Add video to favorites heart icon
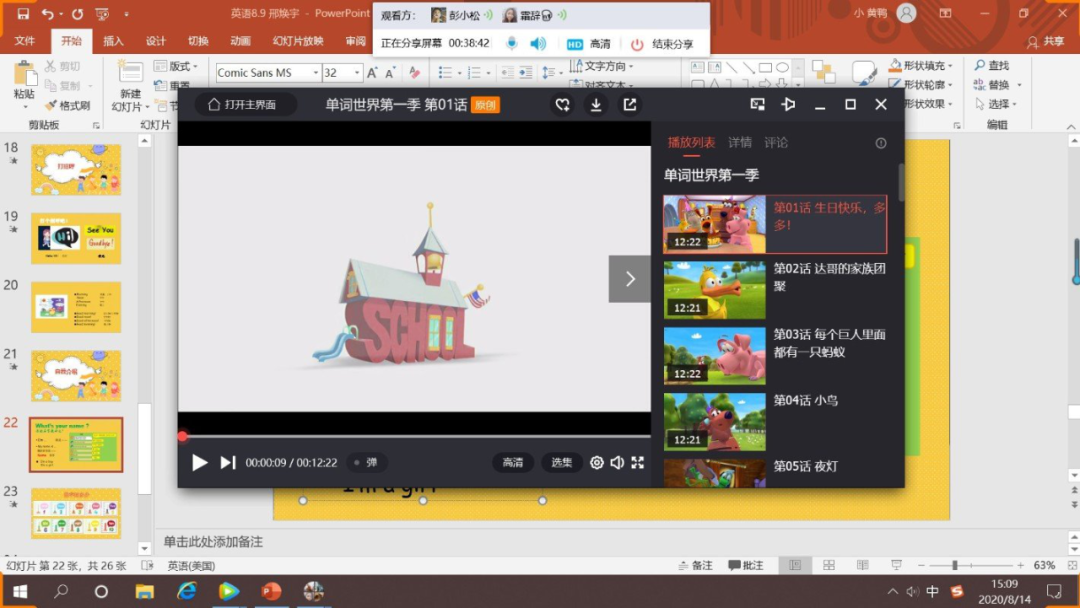Viewport: 1080px width, 608px height. 563,105
